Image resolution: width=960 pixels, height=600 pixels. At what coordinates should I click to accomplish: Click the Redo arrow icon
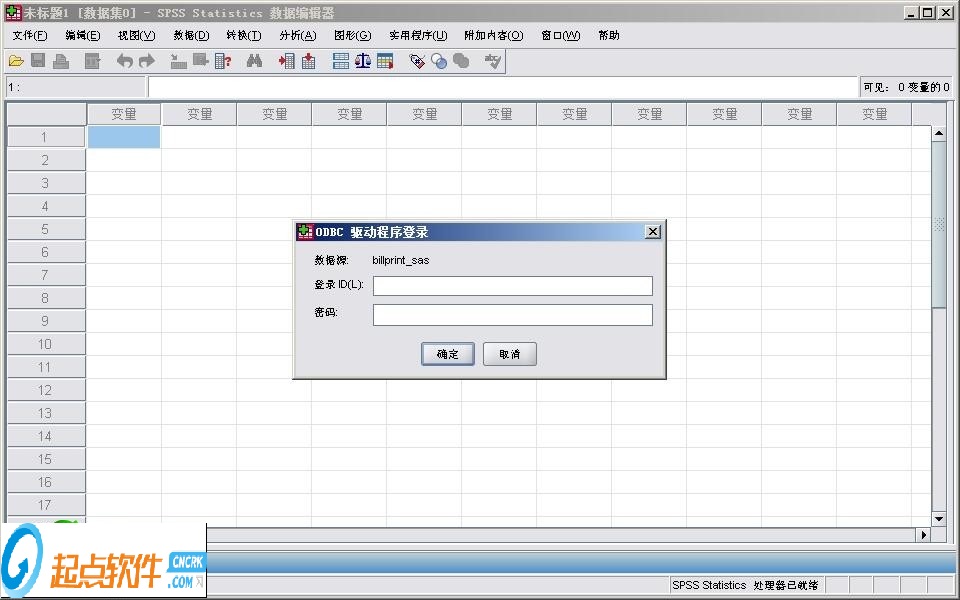tap(147, 61)
